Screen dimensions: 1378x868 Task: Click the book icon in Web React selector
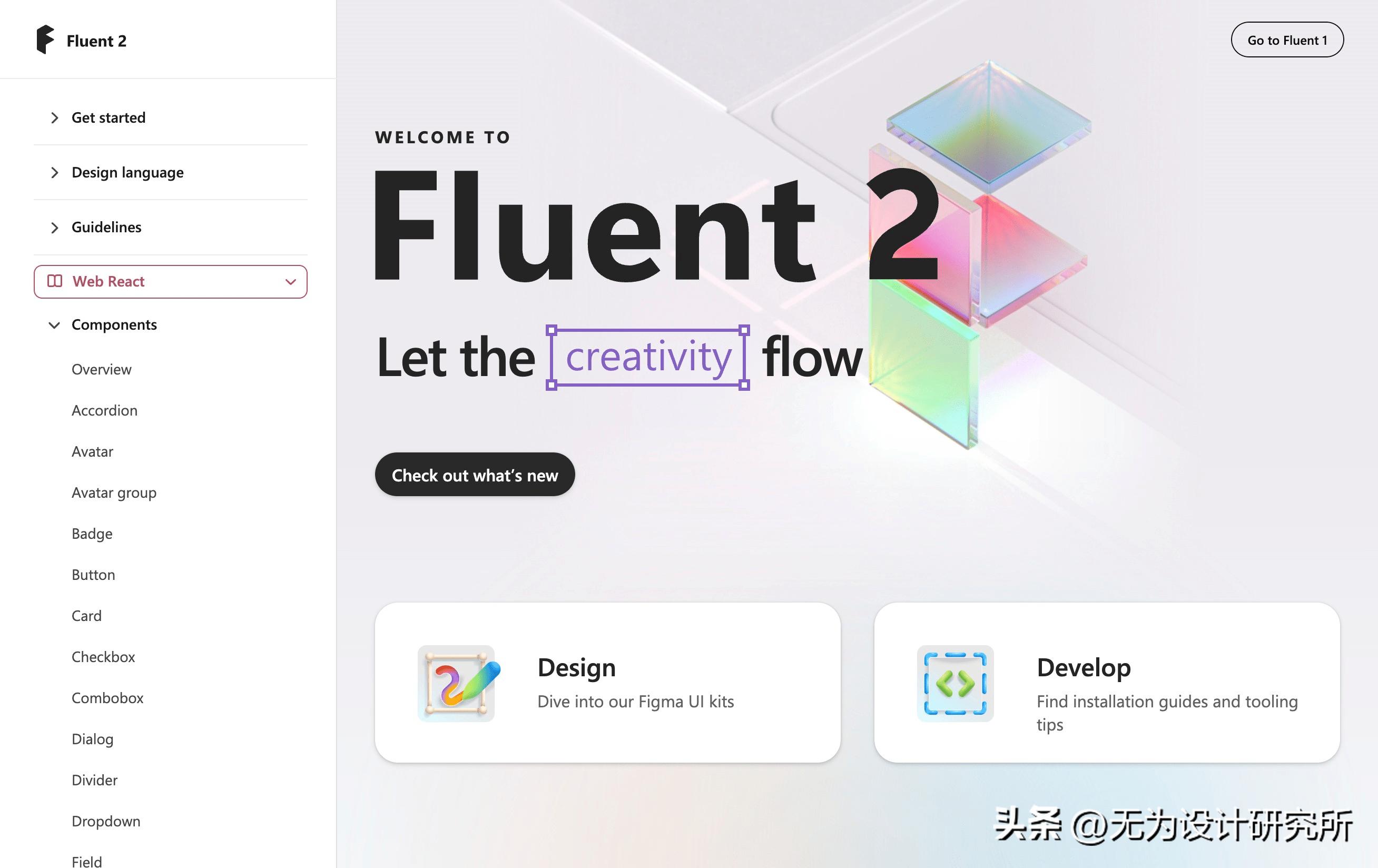54,281
